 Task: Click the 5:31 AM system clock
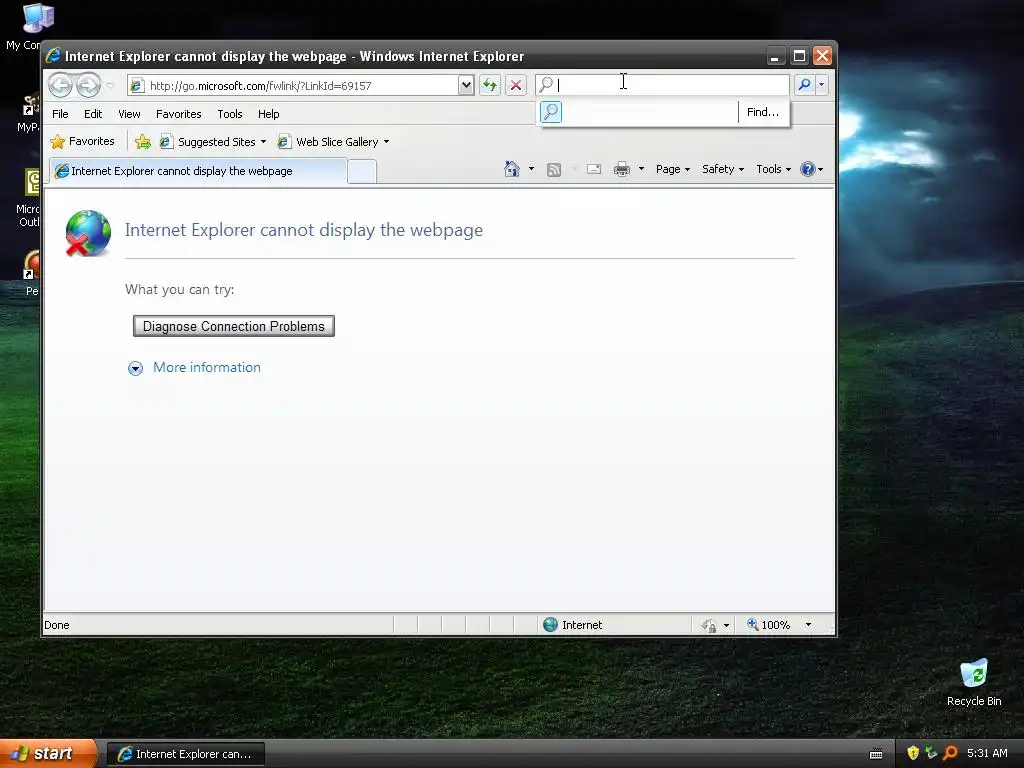[x=987, y=753]
